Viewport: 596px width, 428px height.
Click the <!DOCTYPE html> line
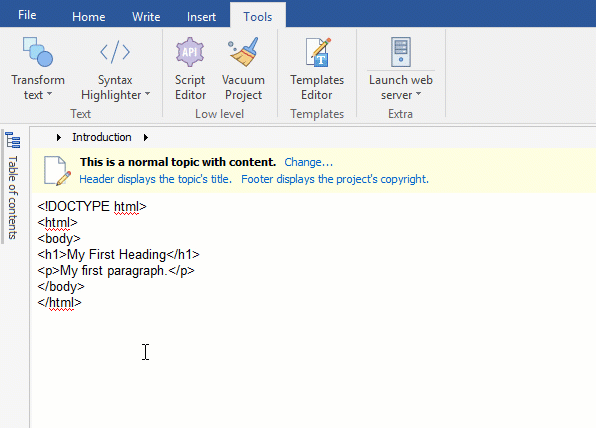(92, 206)
